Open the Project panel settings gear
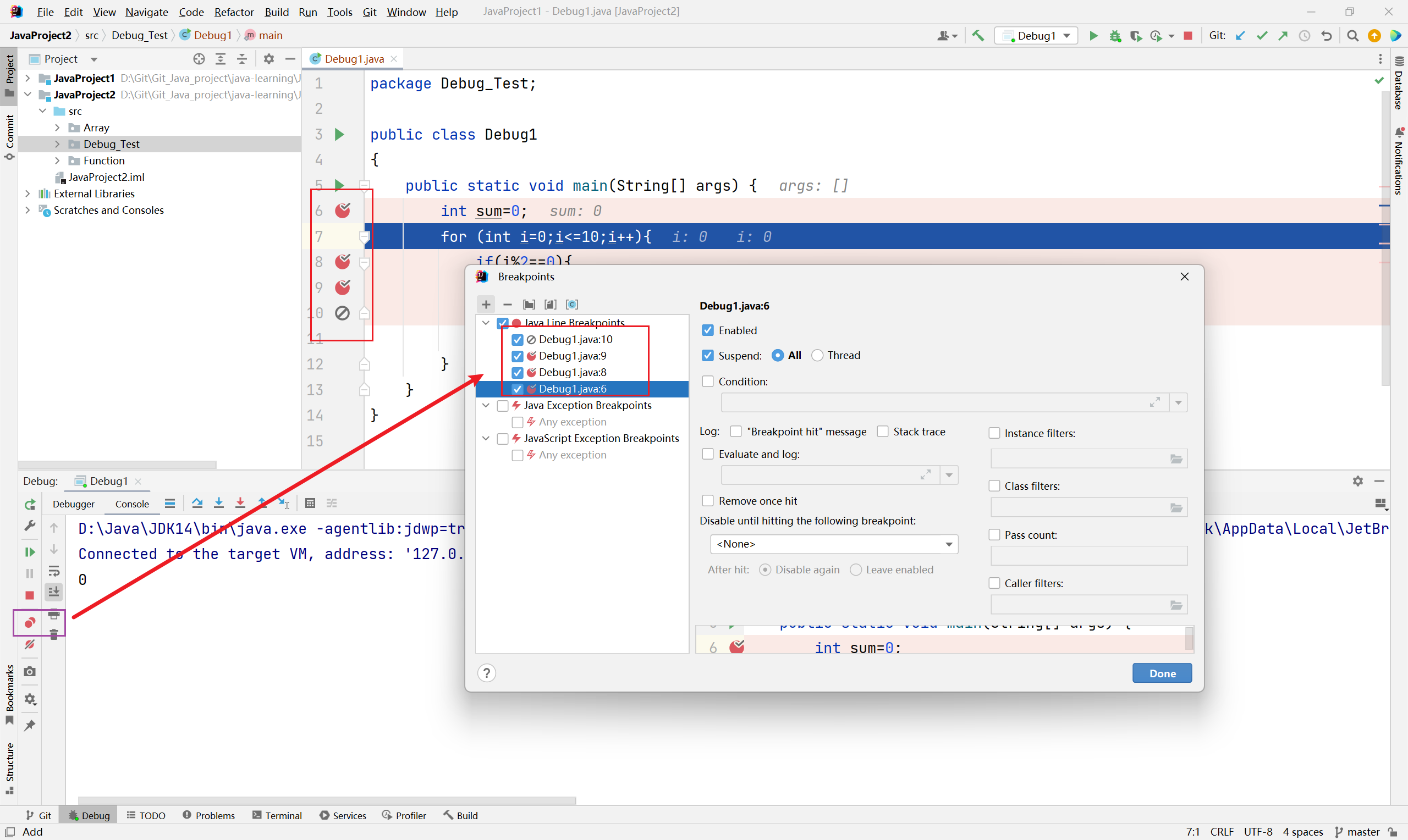This screenshot has width=1408, height=840. 269,58
